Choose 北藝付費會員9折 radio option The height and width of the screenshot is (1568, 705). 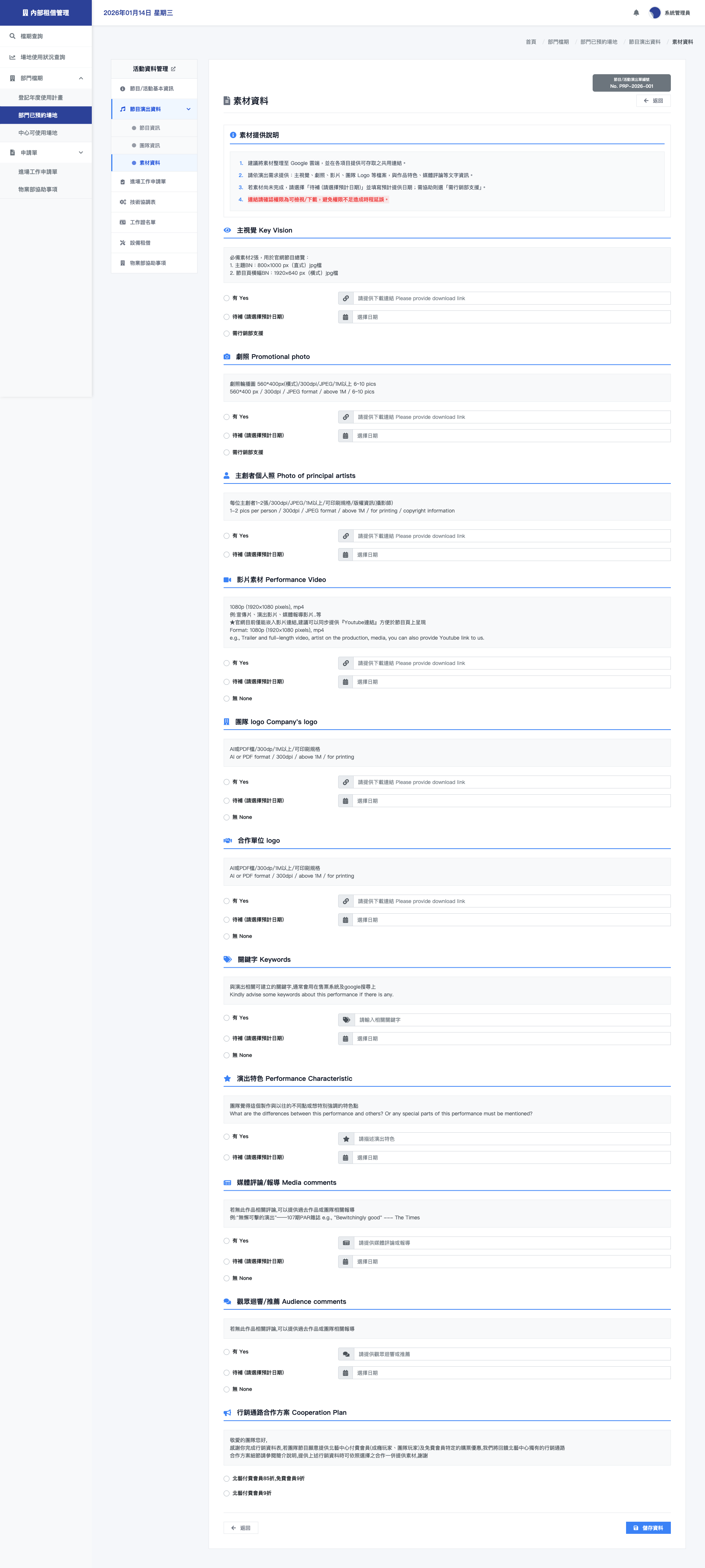226,1493
